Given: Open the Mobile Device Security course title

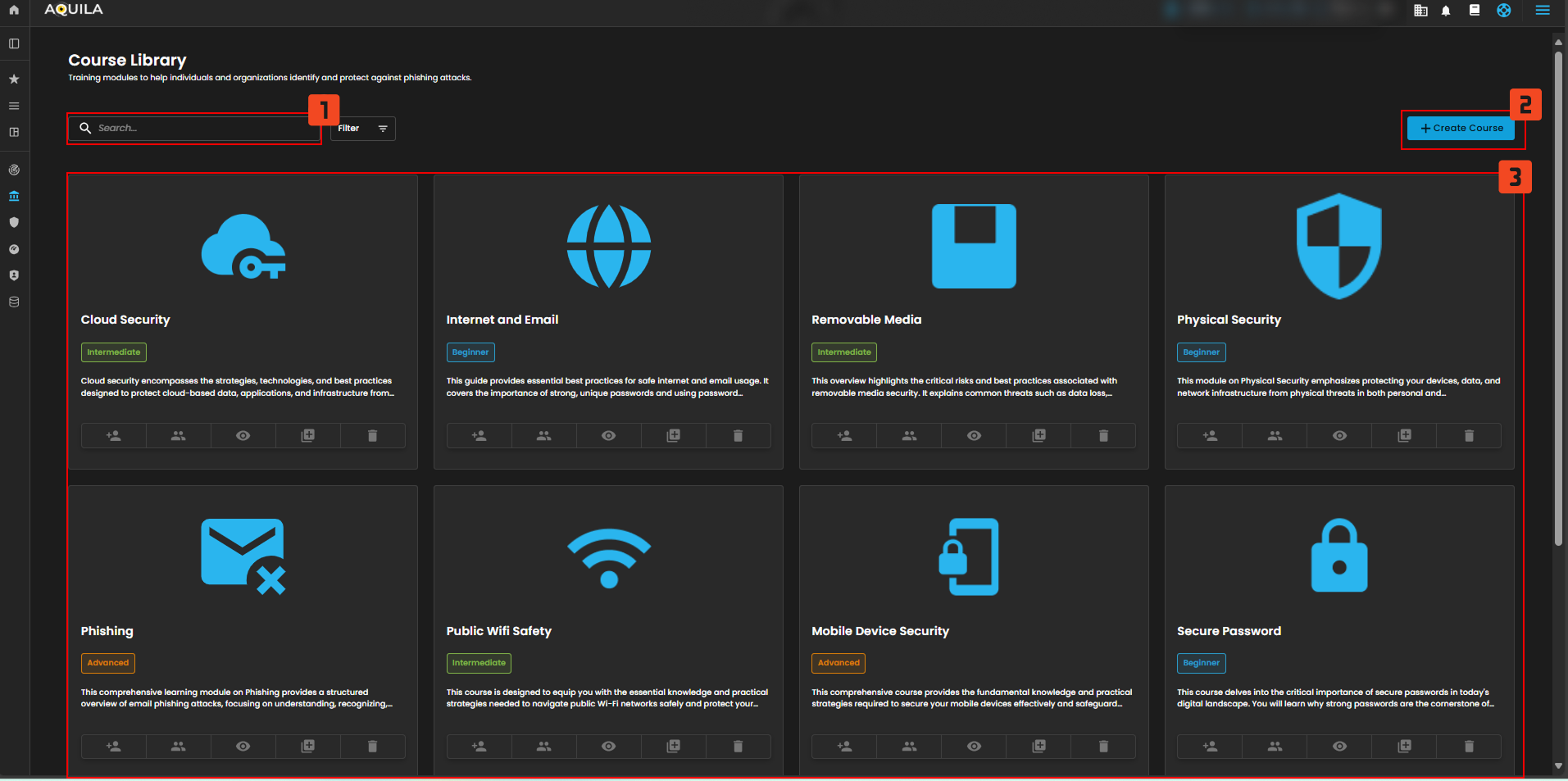Looking at the screenshot, I should point(879,631).
